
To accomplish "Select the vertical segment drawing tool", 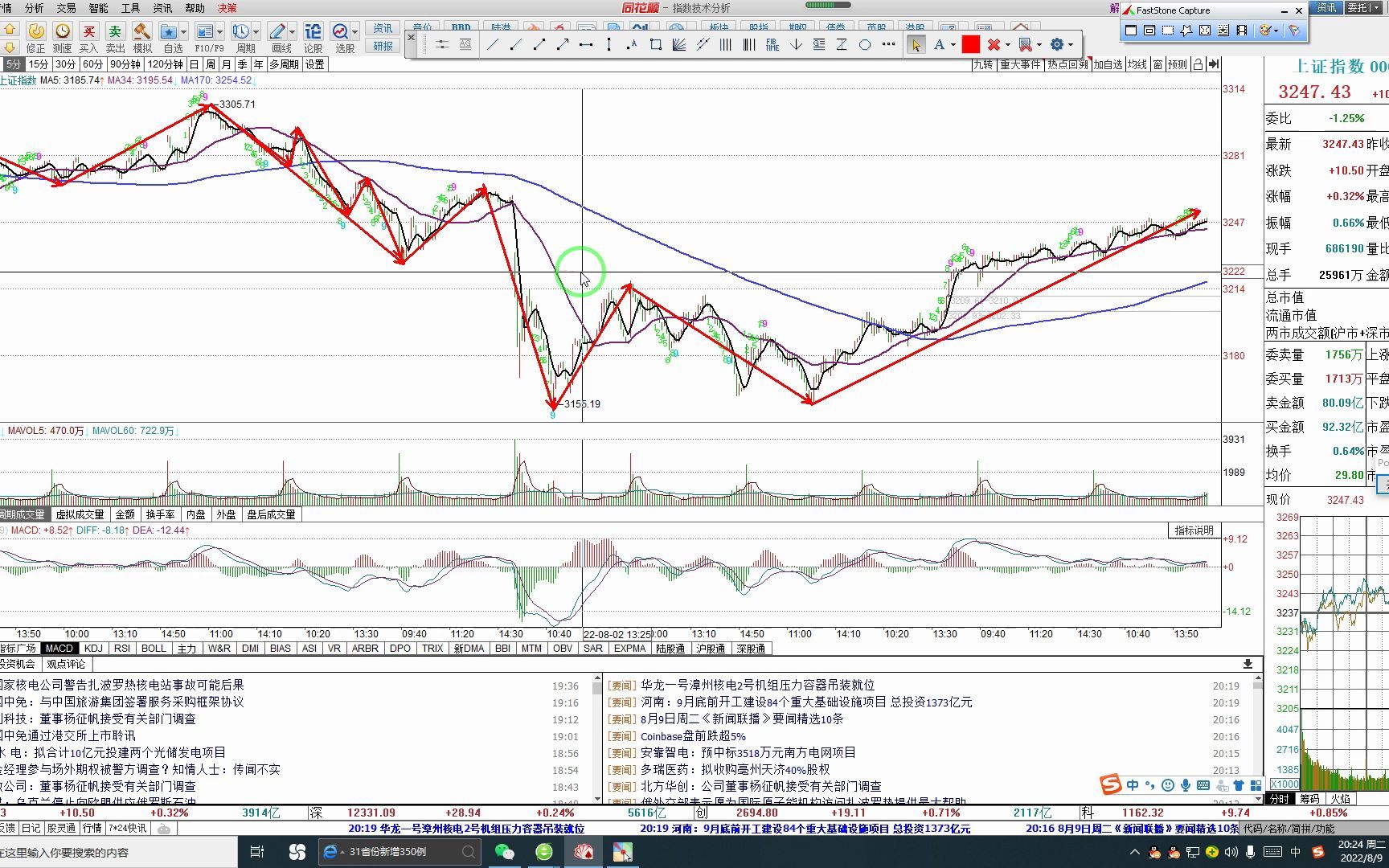I will 608,45.
